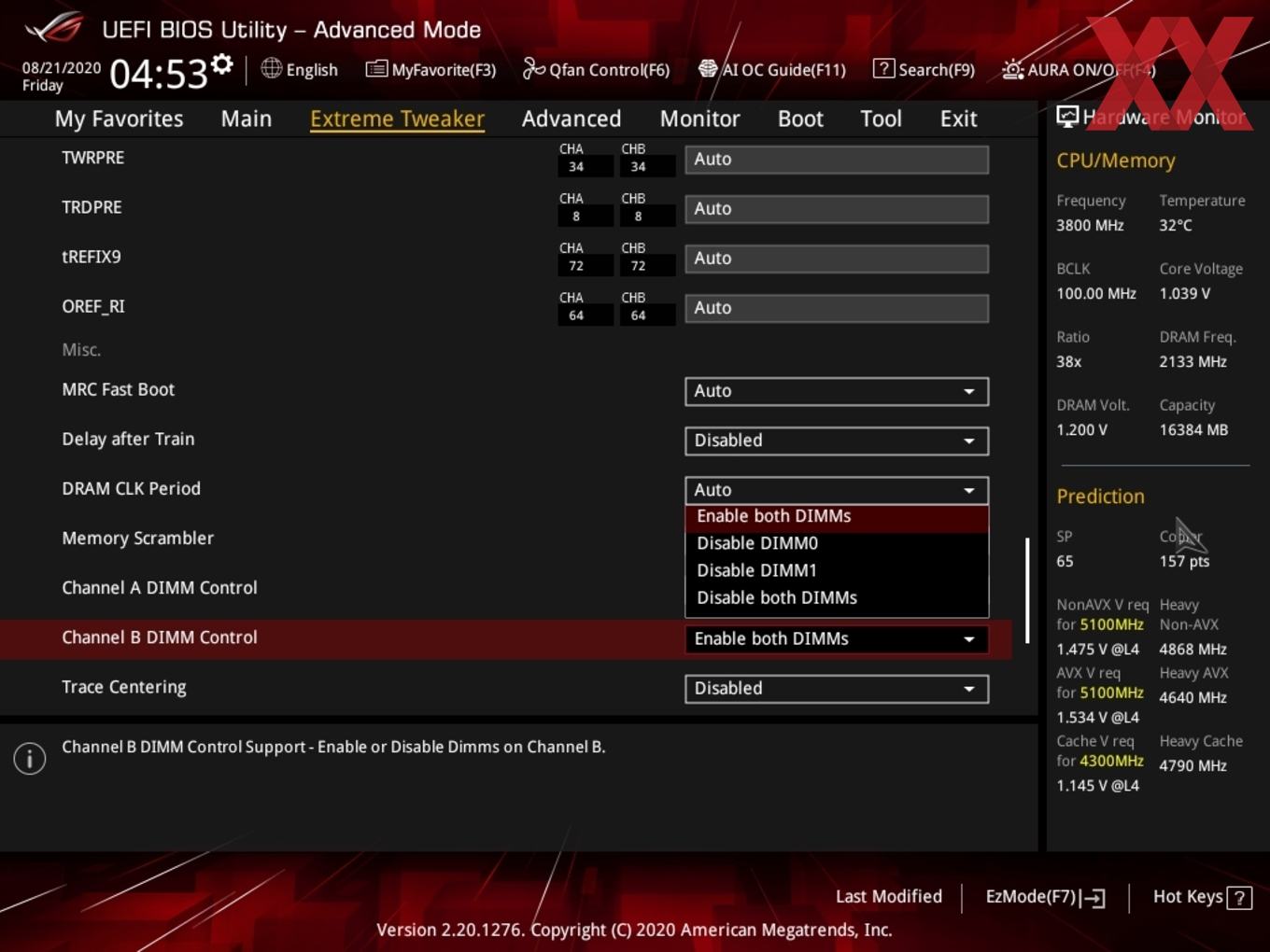Open Hot Keys help

click(x=1188, y=897)
